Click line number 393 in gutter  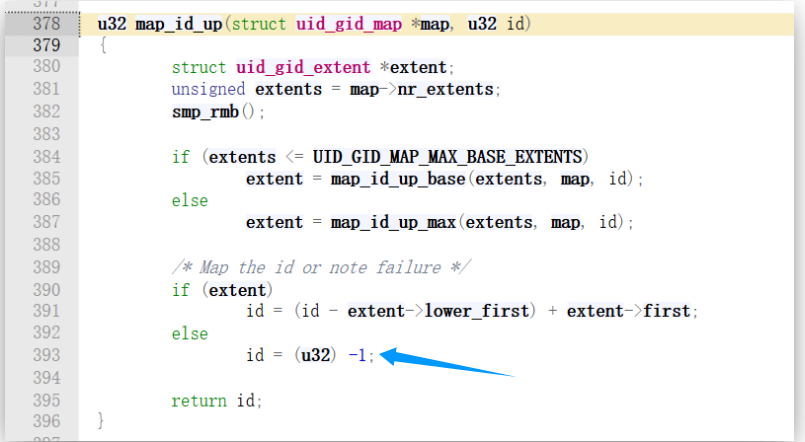point(47,355)
